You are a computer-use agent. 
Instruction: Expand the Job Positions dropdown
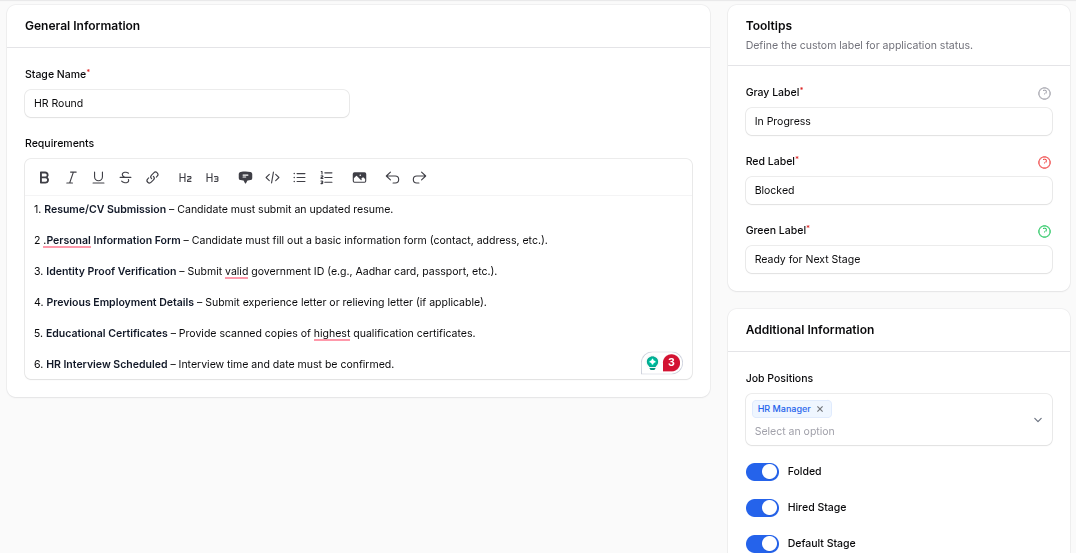click(x=1037, y=420)
